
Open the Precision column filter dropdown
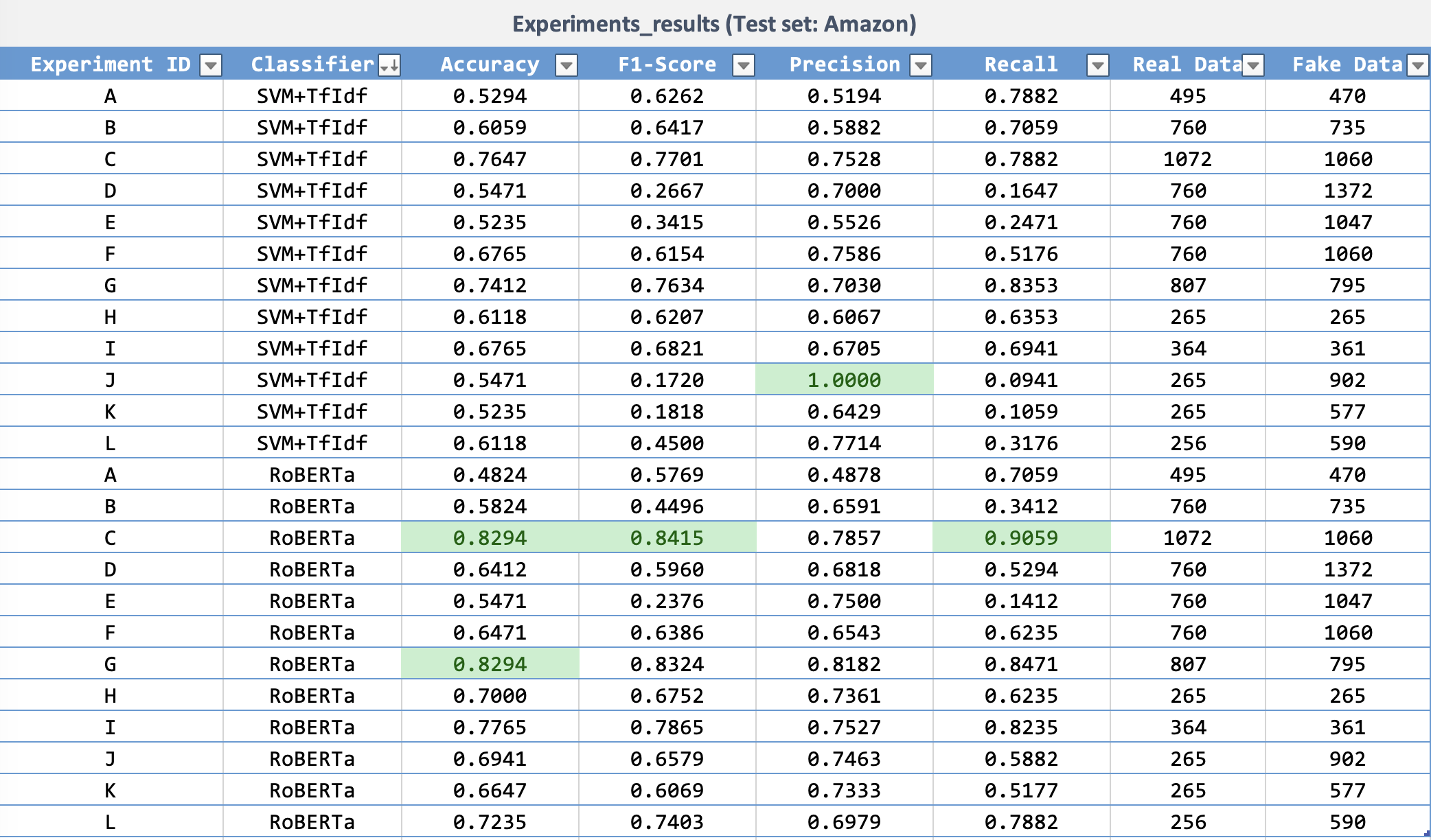coord(921,65)
